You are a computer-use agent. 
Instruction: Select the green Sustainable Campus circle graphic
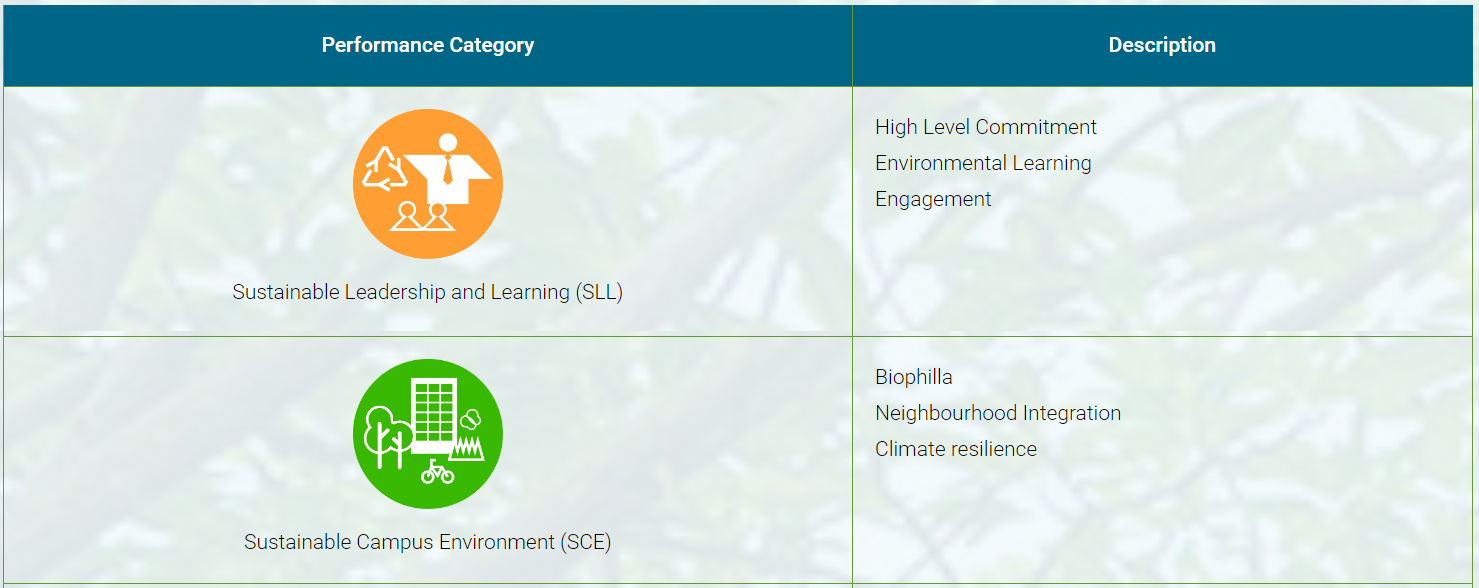[428, 434]
